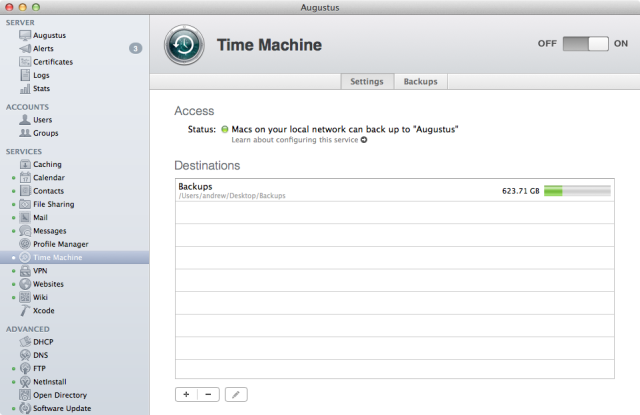Click the /Users/andrew/Desktop/Backups path text
Screen dimensions: 640x415
pos(232,196)
